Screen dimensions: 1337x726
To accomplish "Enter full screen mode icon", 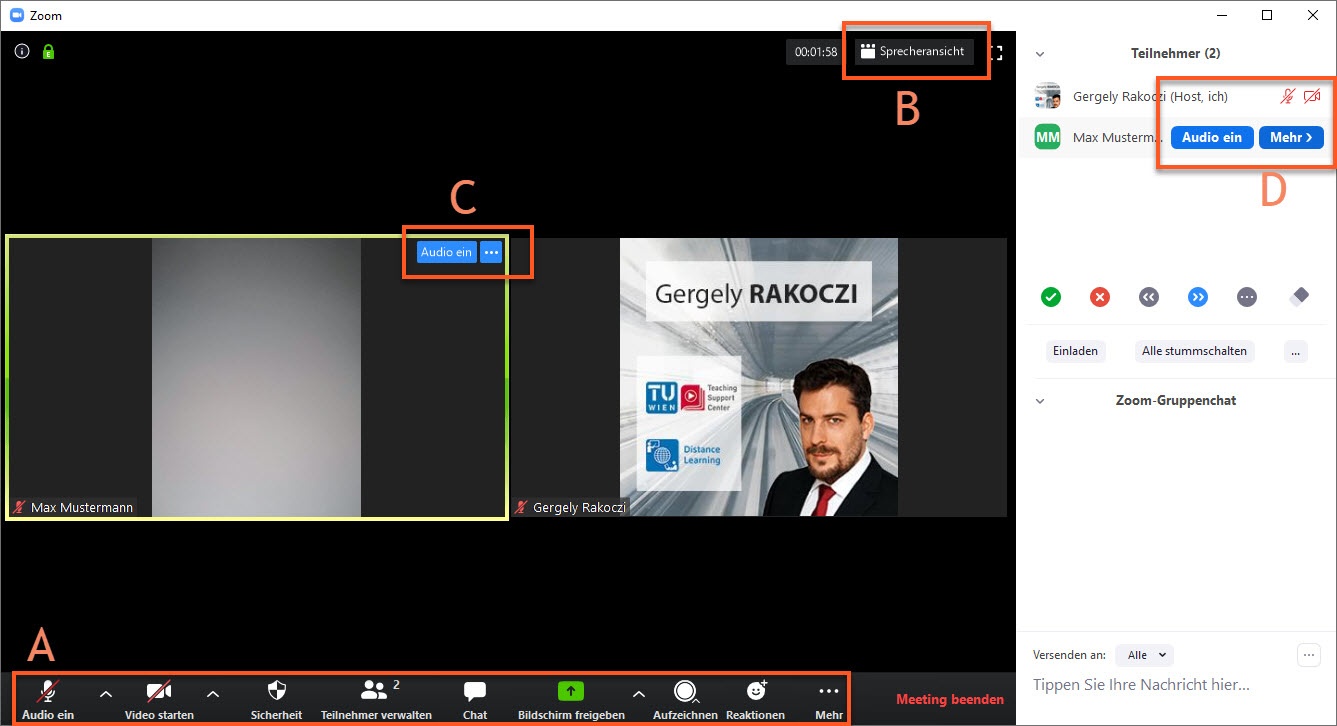I will click(x=995, y=52).
